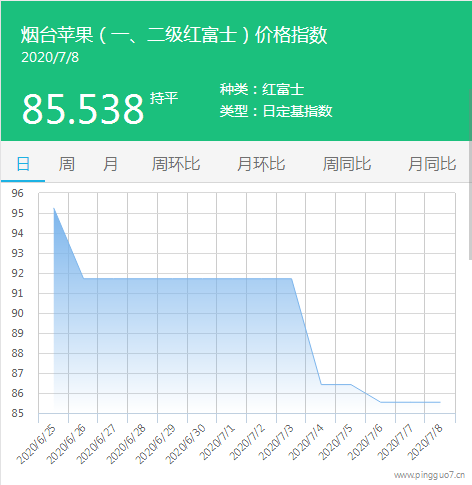Click the 85.538 index value
Screen dimensions: 472x485
tap(83, 109)
